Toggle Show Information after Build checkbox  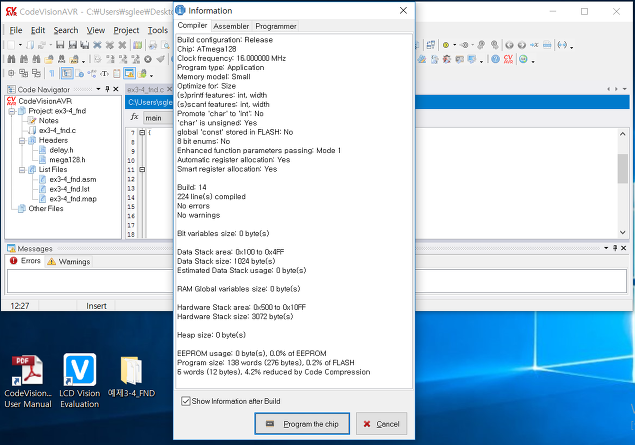click(186, 401)
